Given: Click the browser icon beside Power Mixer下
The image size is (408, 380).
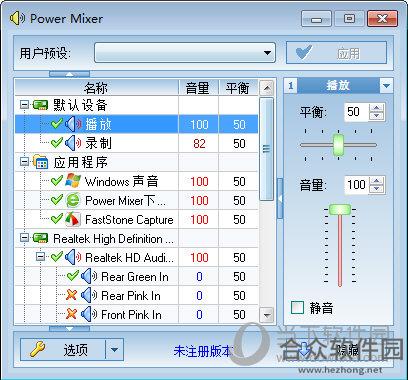Looking at the screenshot, I should [73, 200].
